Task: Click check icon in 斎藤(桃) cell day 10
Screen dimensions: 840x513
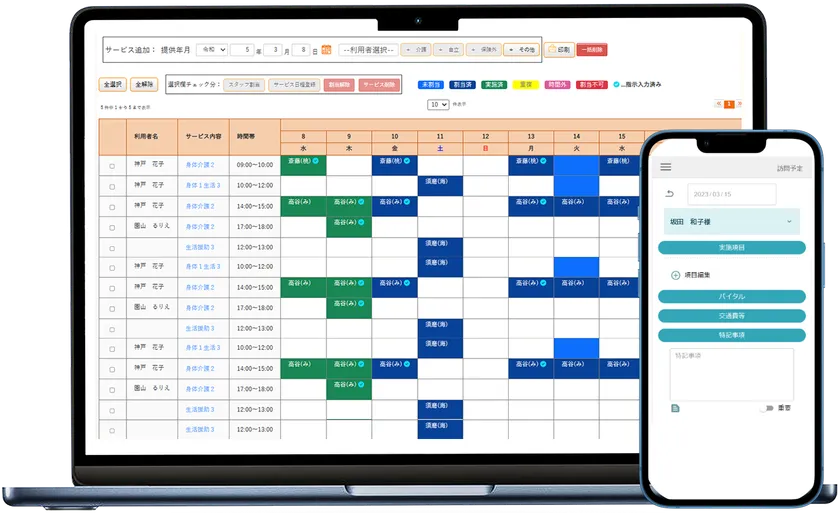Action: (407, 161)
